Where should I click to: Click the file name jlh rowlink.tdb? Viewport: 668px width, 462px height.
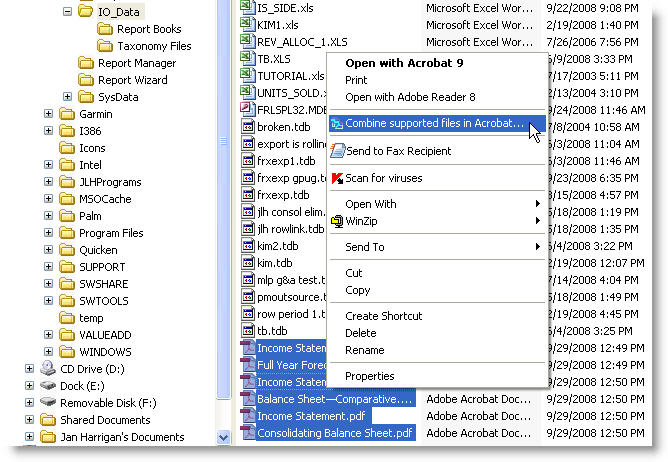291,229
